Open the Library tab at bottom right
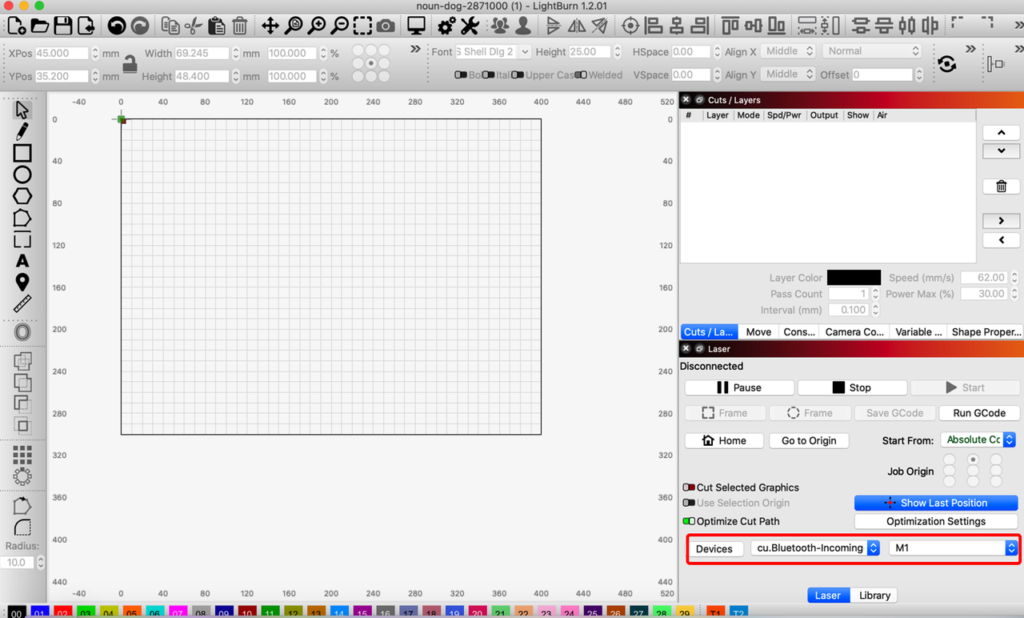This screenshot has width=1024, height=618. click(873, 595)
